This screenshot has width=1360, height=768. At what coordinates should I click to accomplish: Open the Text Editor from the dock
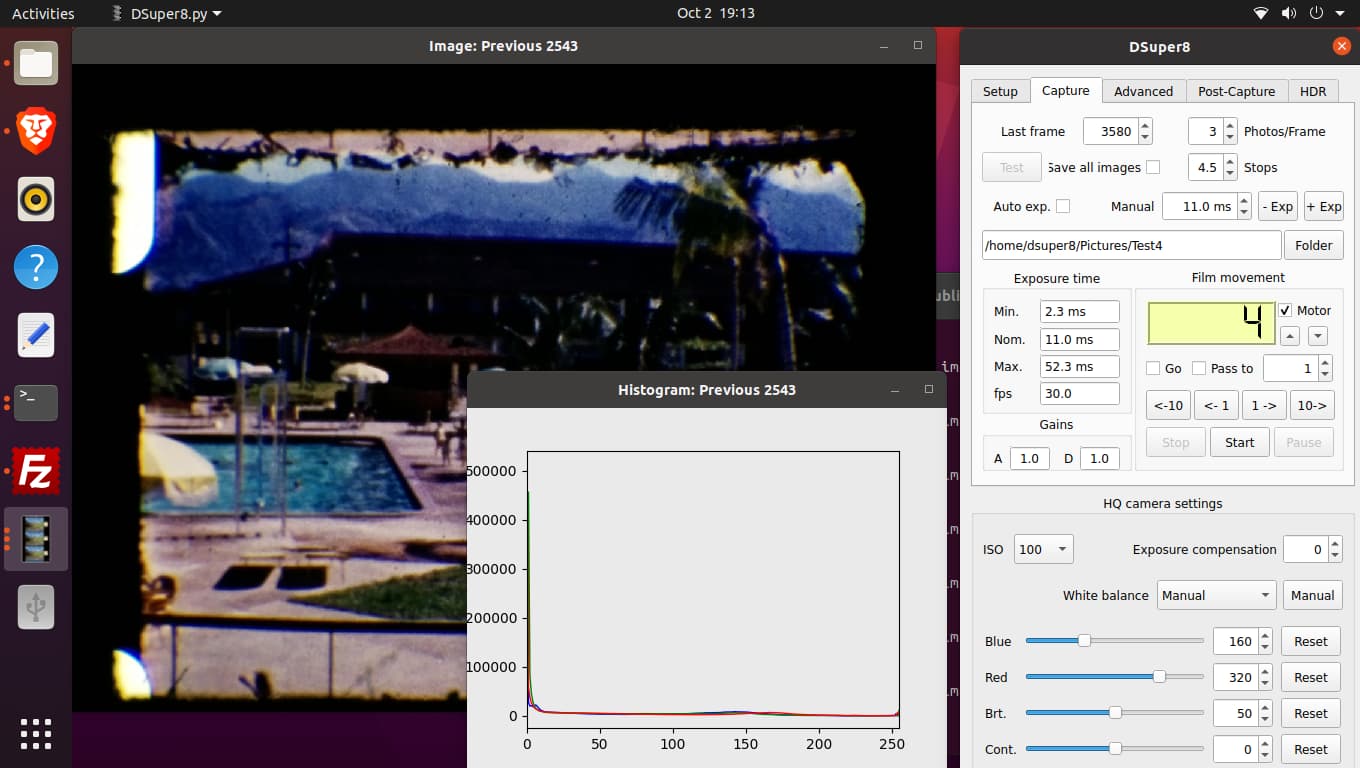click(36, 335)
